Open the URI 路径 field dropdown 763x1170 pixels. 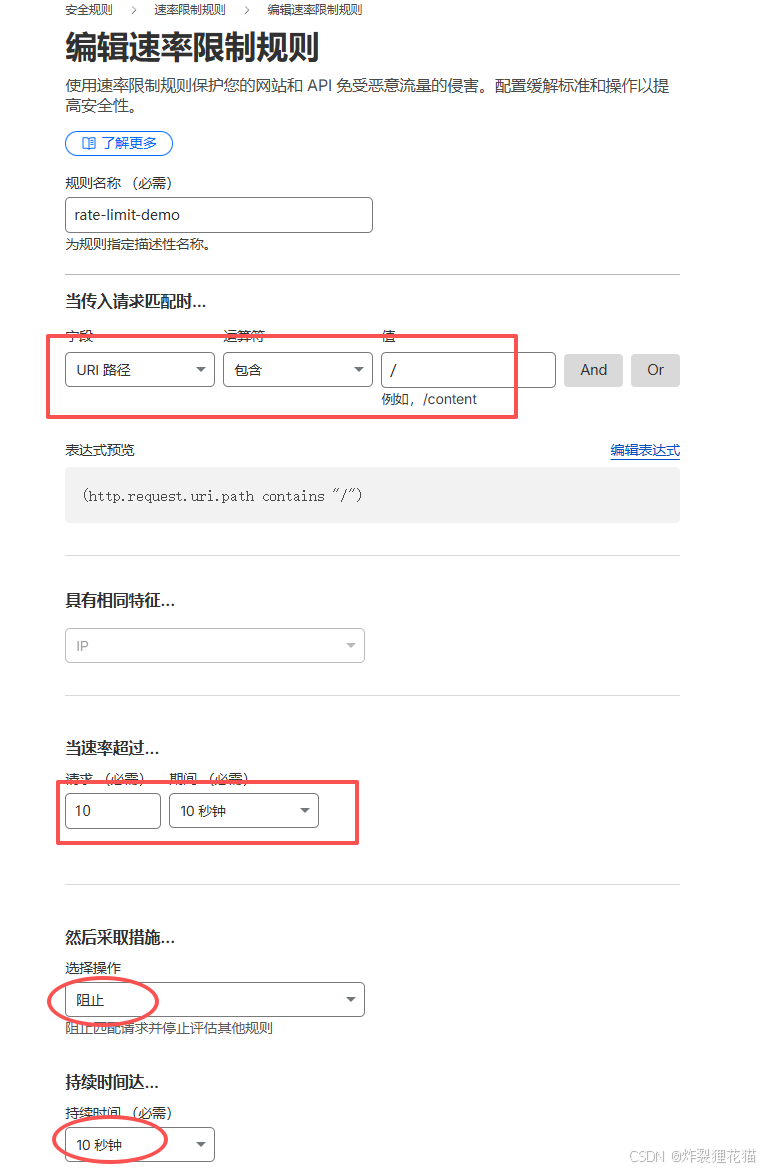pyautogui.click(x=139, y=369)
